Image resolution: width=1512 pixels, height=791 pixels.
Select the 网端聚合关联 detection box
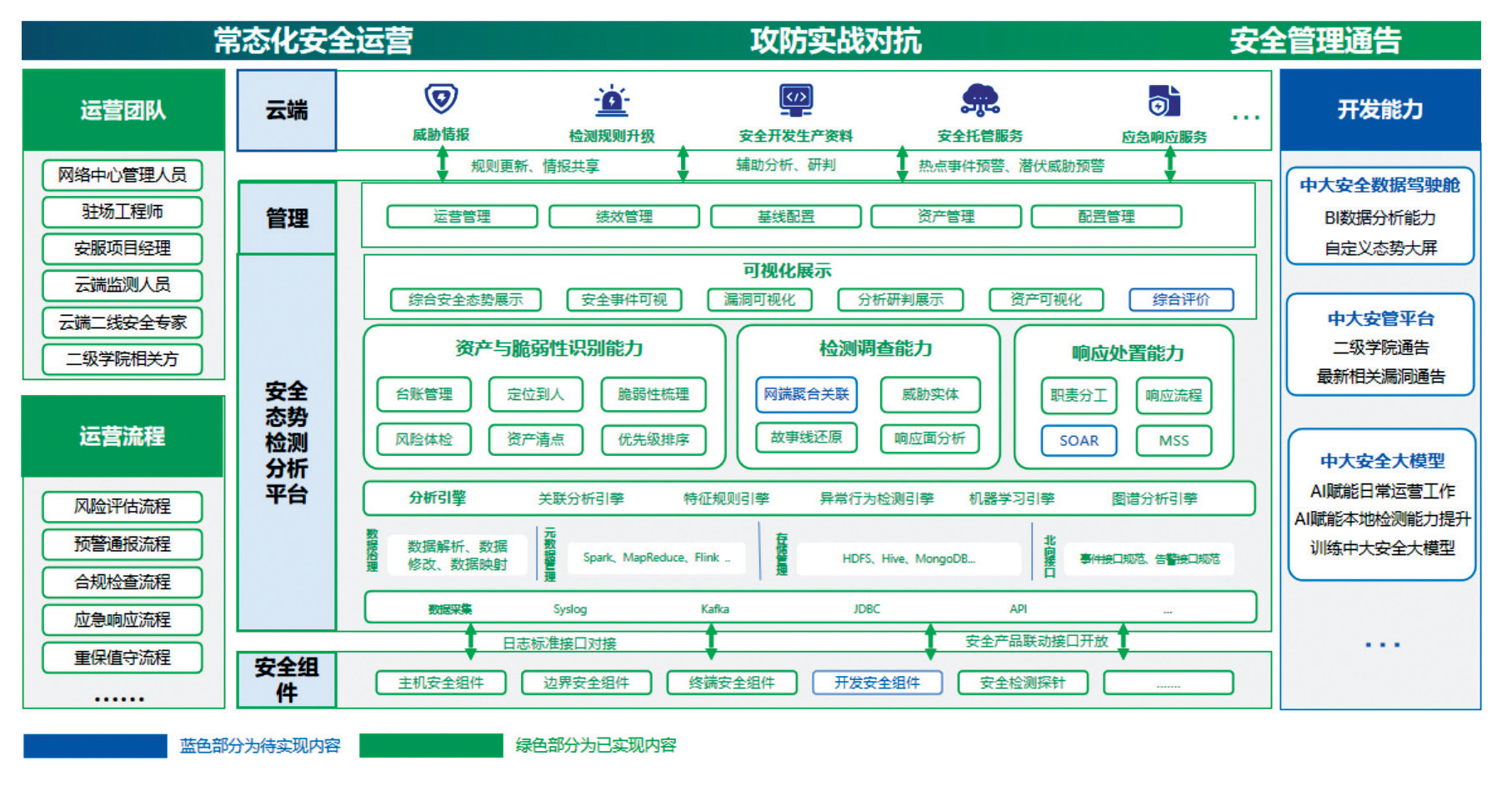806,394
